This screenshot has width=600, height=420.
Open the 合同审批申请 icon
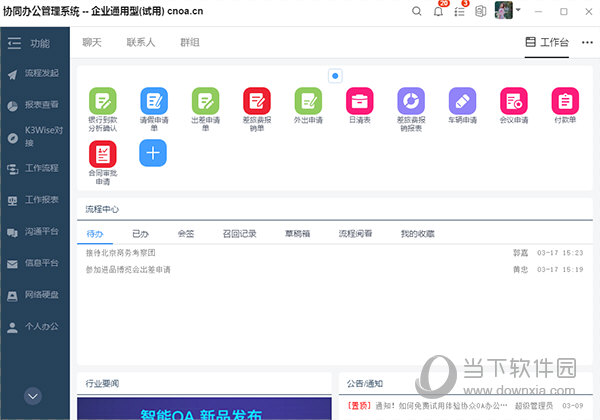103,154
